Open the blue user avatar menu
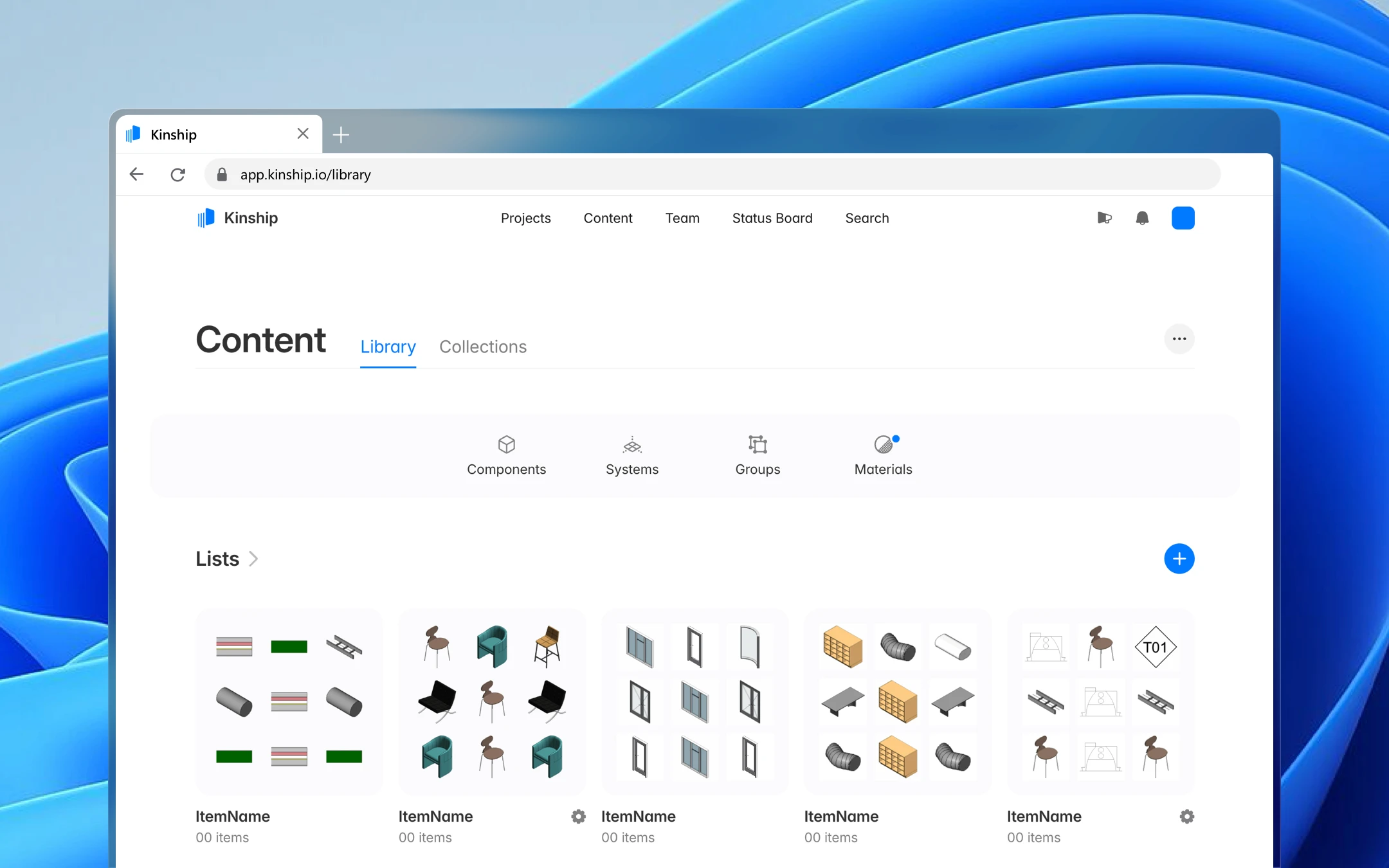The image size is (1389, 868). [x=1183, y=218]
